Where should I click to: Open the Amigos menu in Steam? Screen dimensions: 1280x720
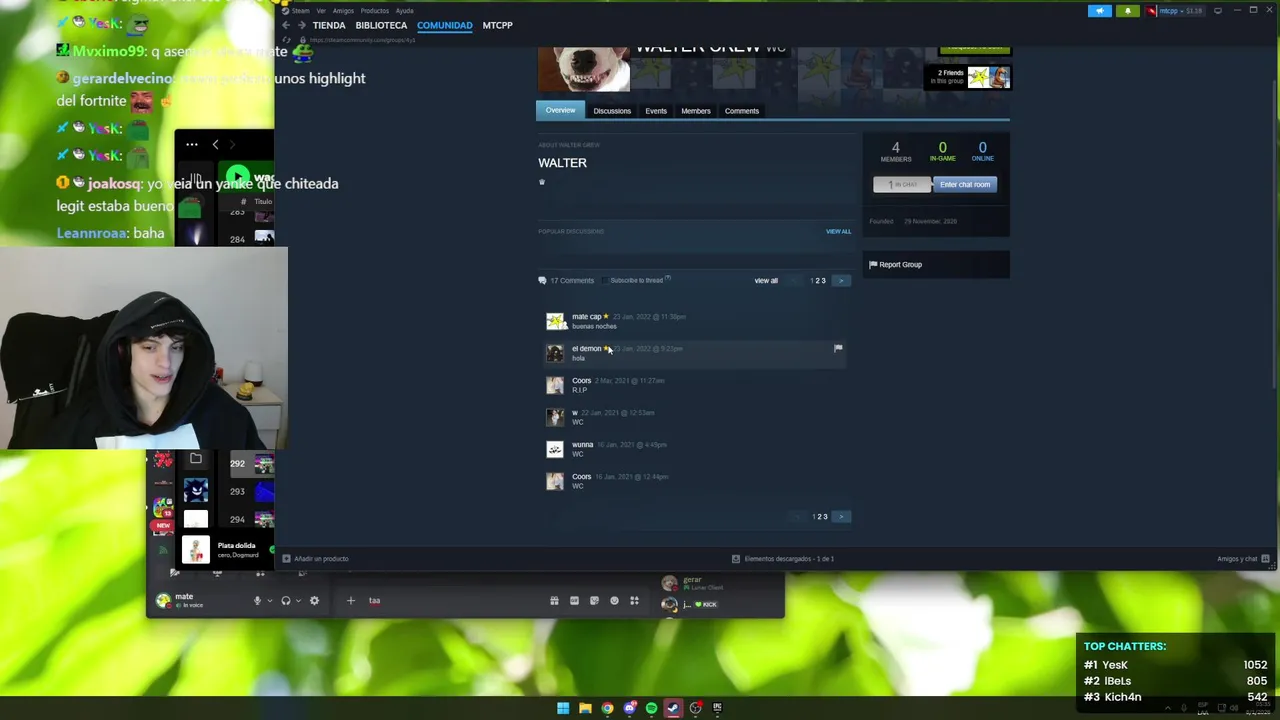pos(343,11)
